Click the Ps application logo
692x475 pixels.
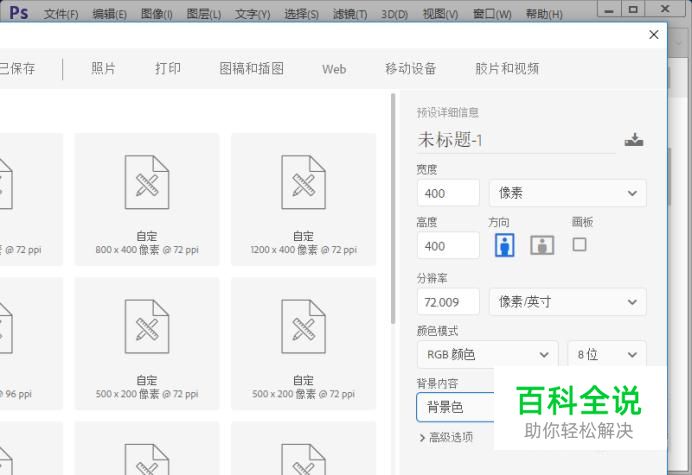pyautogui.click(x=19, y=12)
